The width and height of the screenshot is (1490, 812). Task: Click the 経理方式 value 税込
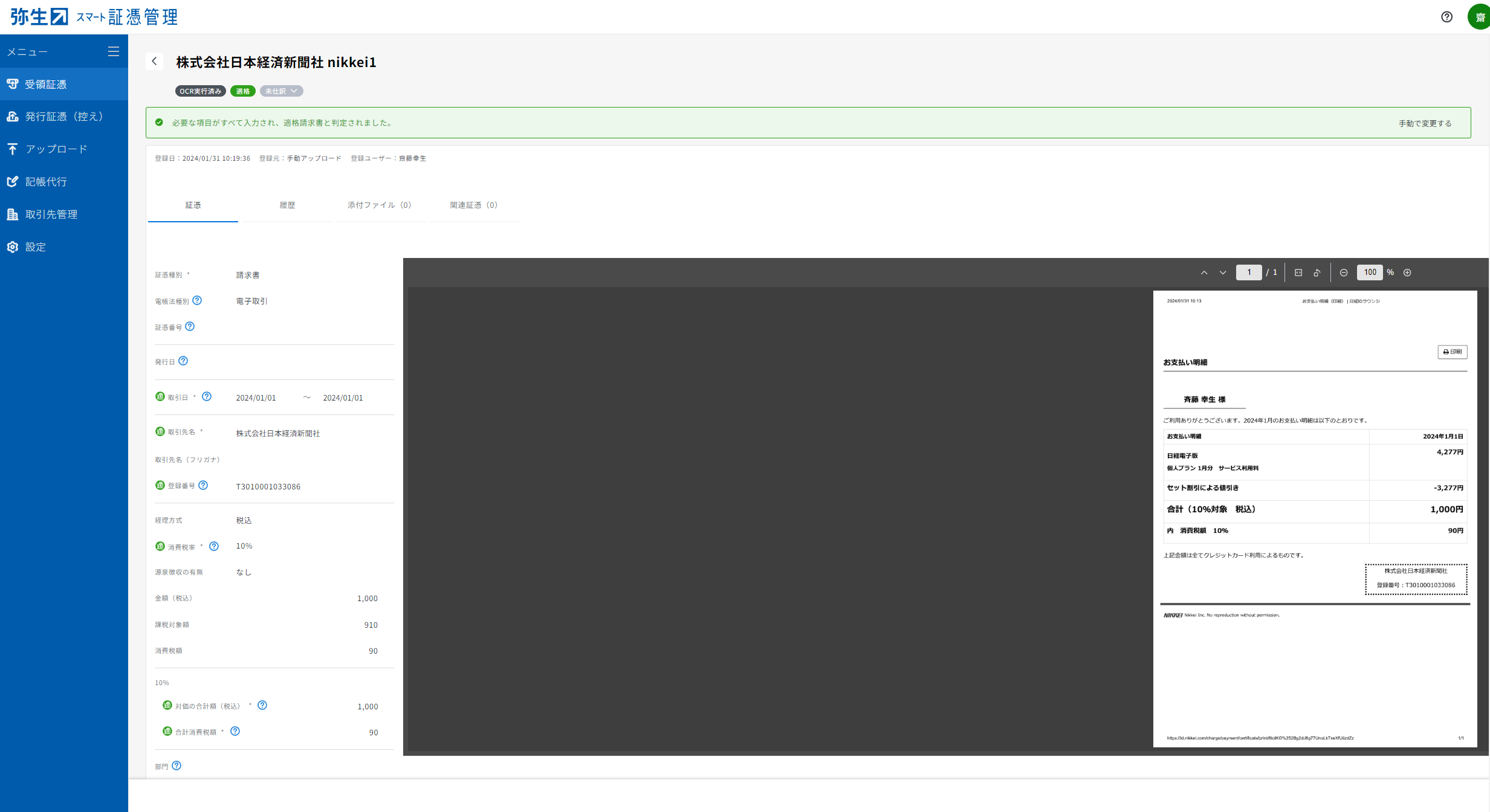(244, 520)
